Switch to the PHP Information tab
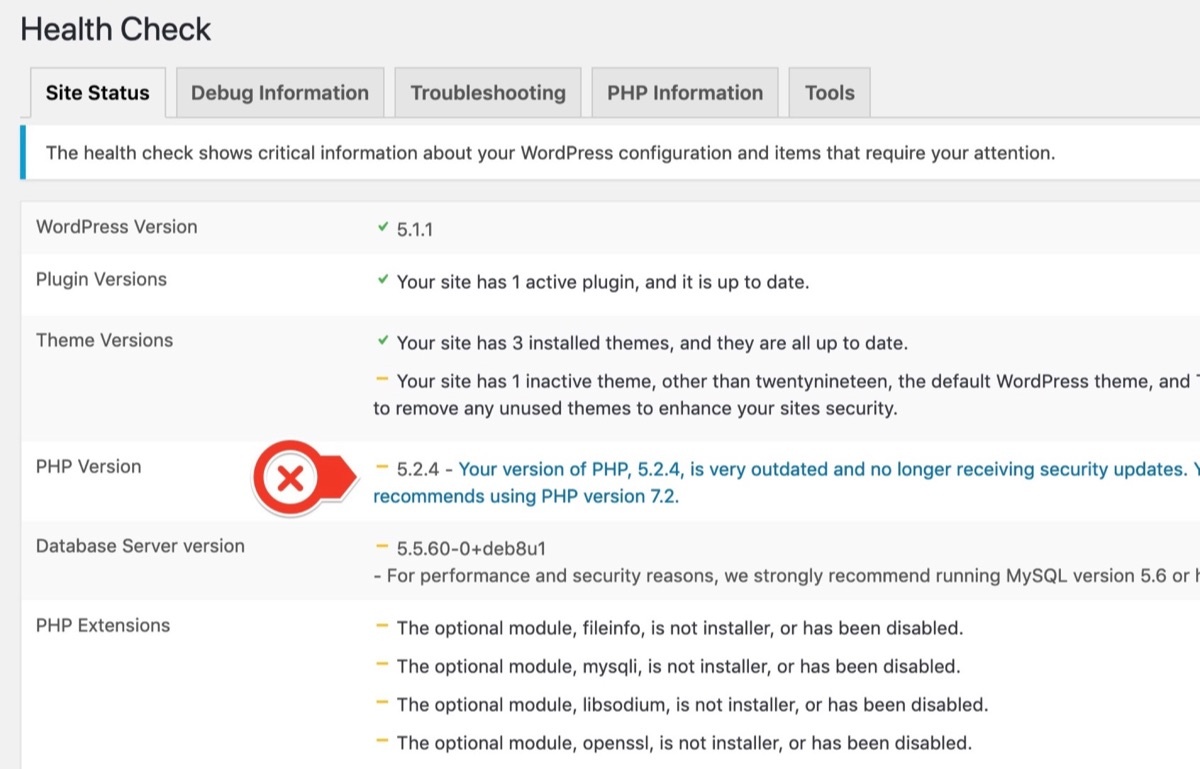 coord(685,93)
